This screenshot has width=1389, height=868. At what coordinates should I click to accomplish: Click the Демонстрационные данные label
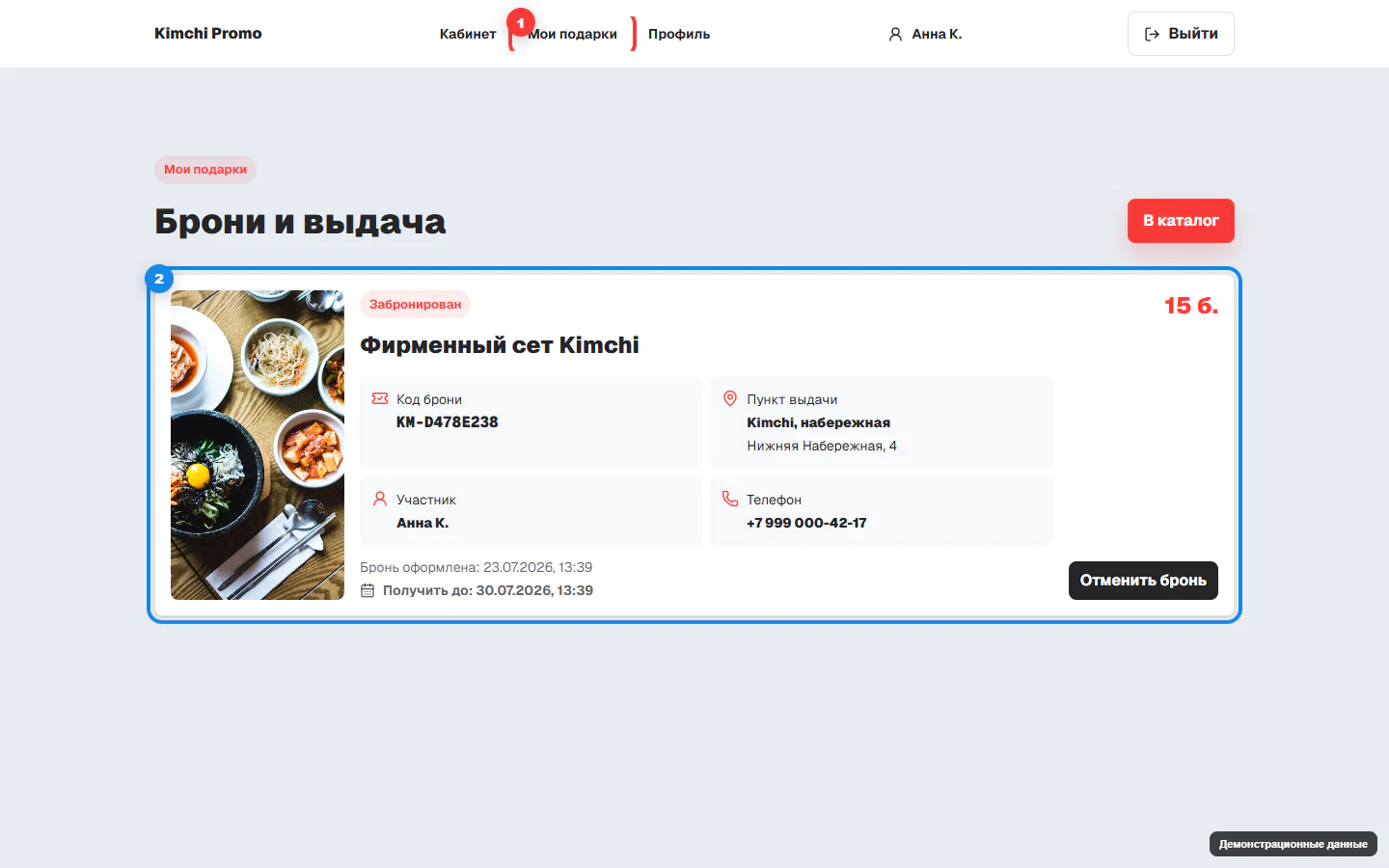pyautogui.click(x=1294, y=844)
